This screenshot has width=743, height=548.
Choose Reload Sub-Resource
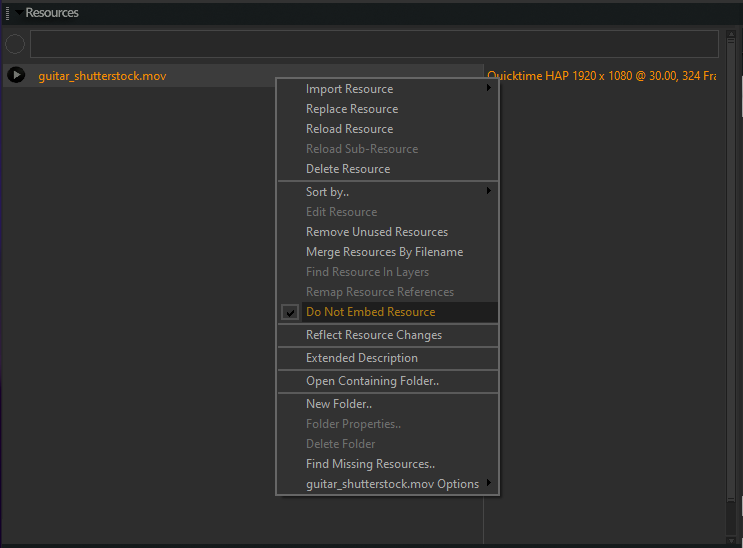click(x=388, y=148)
